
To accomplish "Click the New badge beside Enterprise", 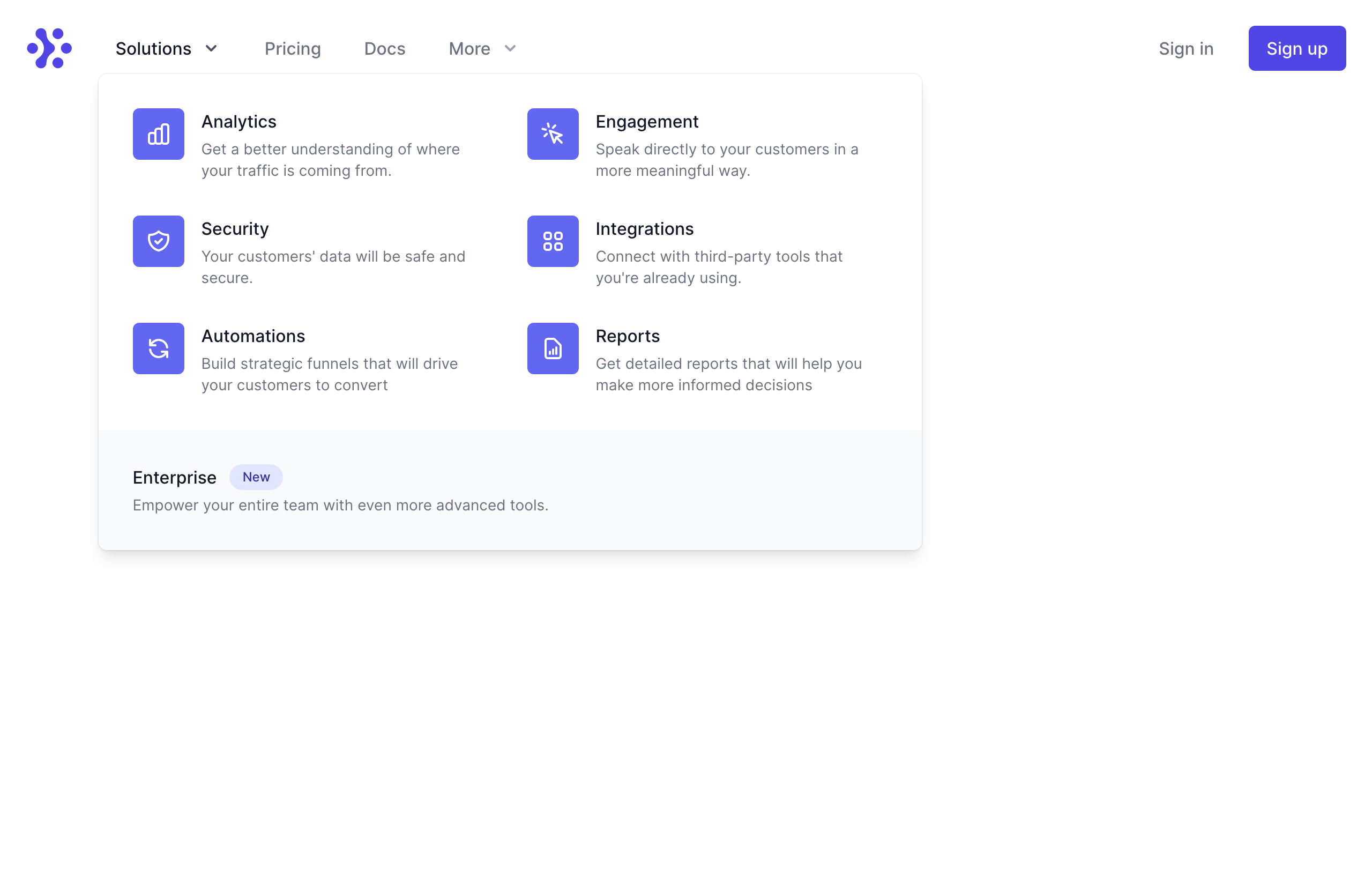I will tap(256, 477).
